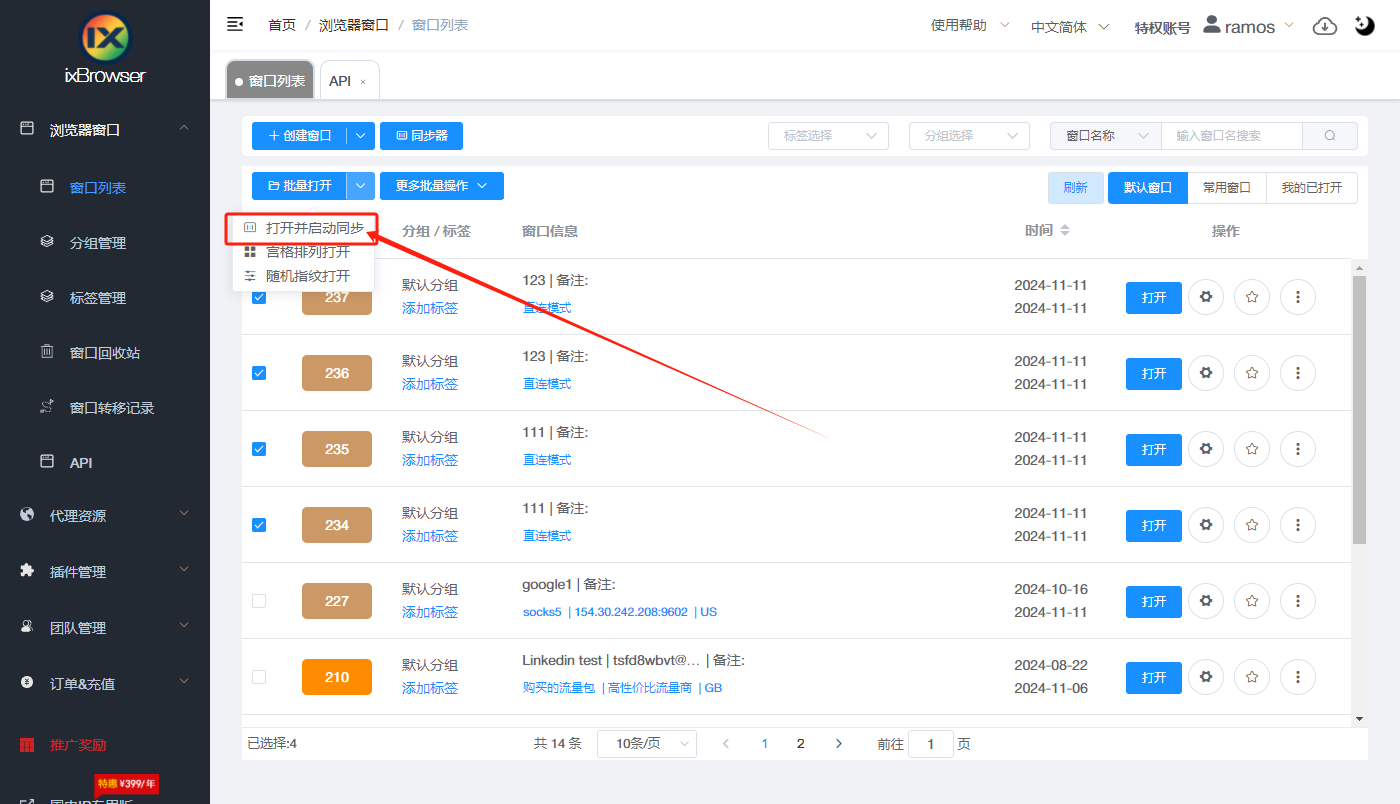This screenshot has height=804, width=1400.
Task: Star window 237 as favorite
Action: pos(1252,297)
